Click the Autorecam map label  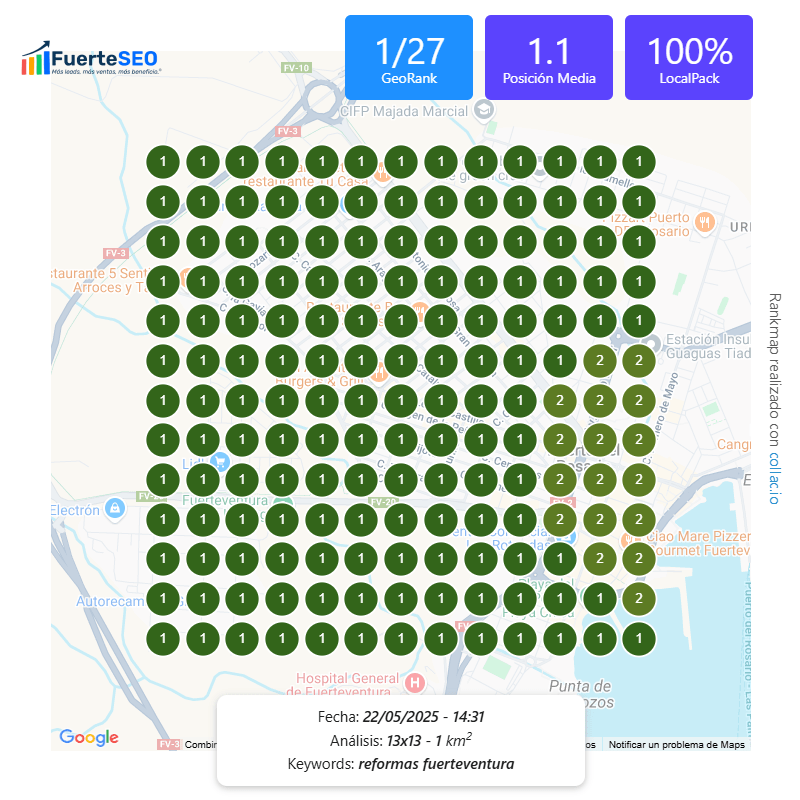[110, 602]
